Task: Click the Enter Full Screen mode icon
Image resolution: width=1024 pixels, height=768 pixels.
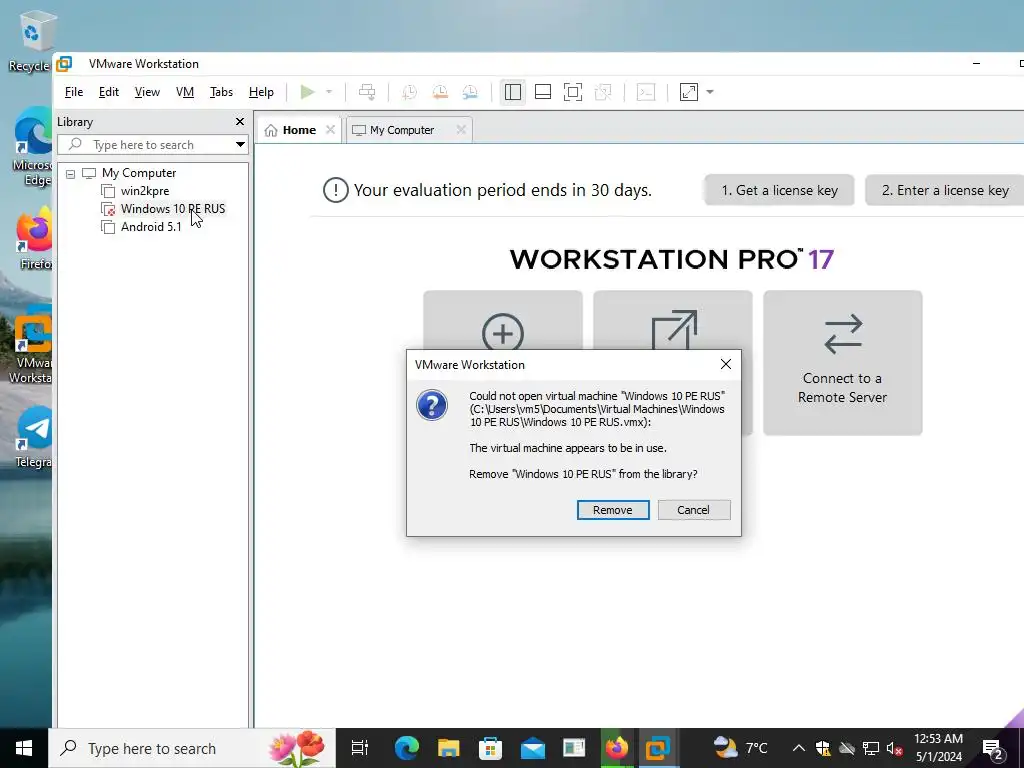Action: [573, 92]
